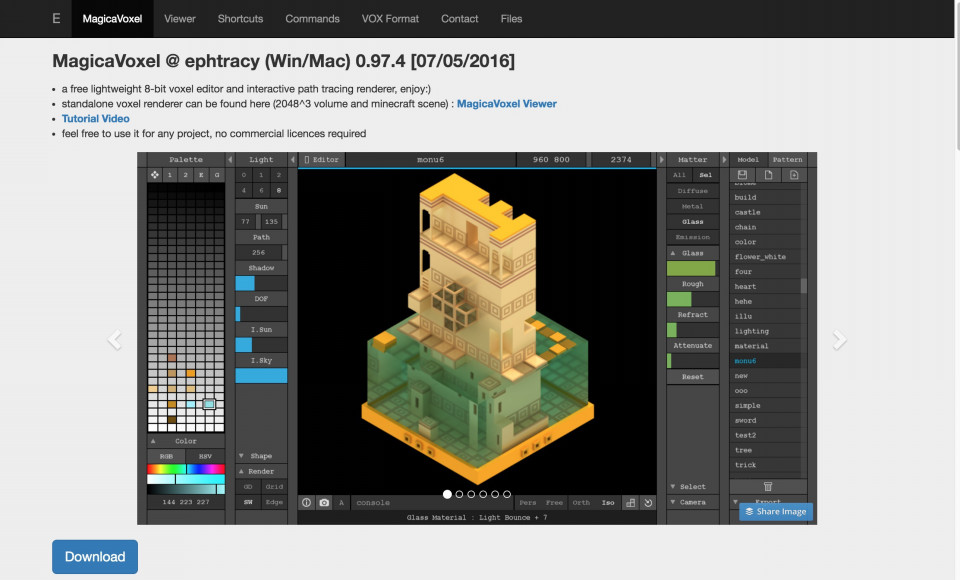Select palette preset button 1
Viewport: 960px width, 580px height.
pyautogui.click(x=170, y=175)
